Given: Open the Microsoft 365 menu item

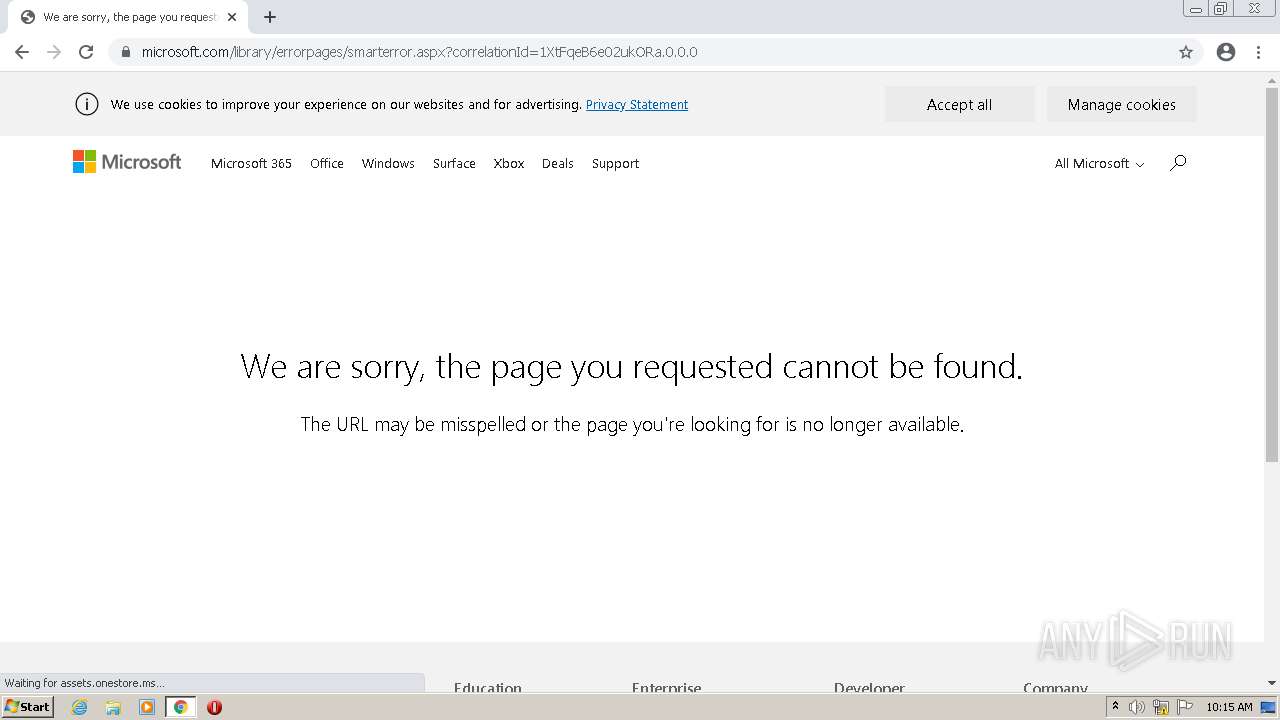Looking at the screenshot, I should tap(251, 163).
